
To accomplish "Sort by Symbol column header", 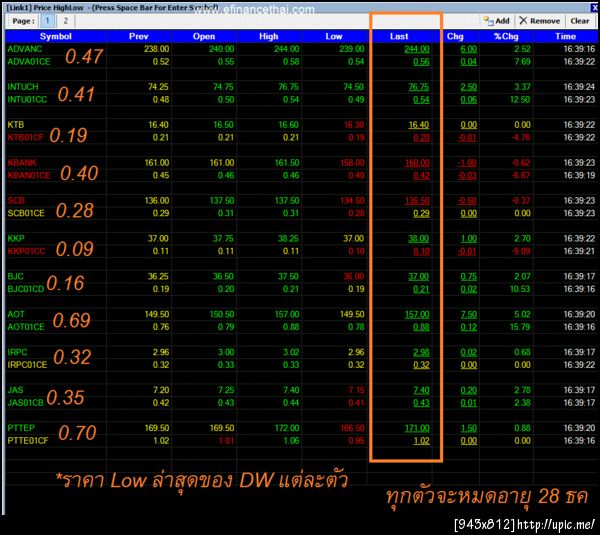I will pos(55,36).
